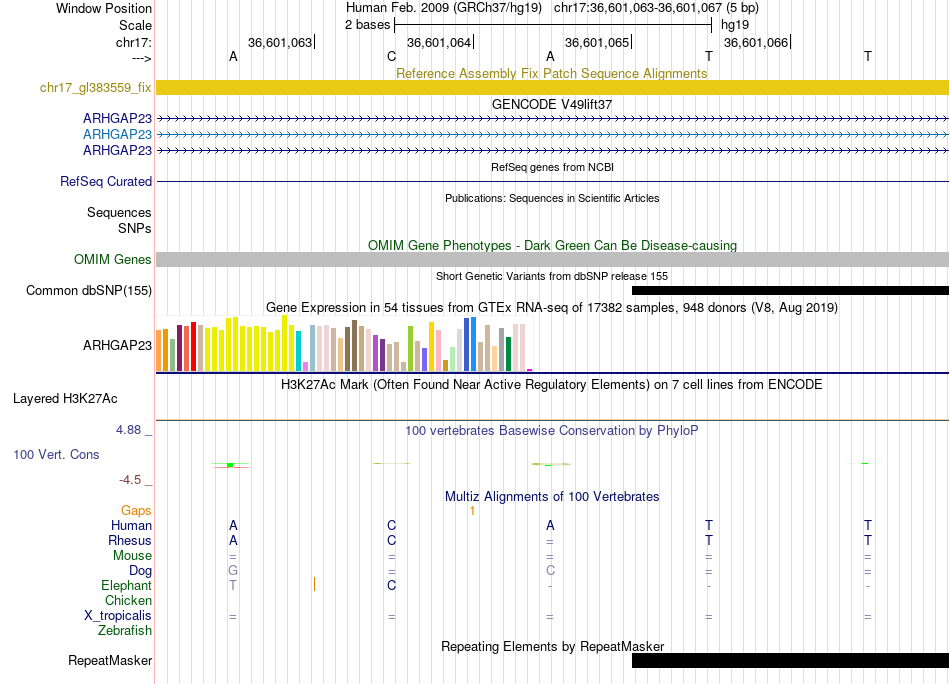Click the yellow fix patch alignment bar
Screen dimensions: 950x684
coord(553,87)
